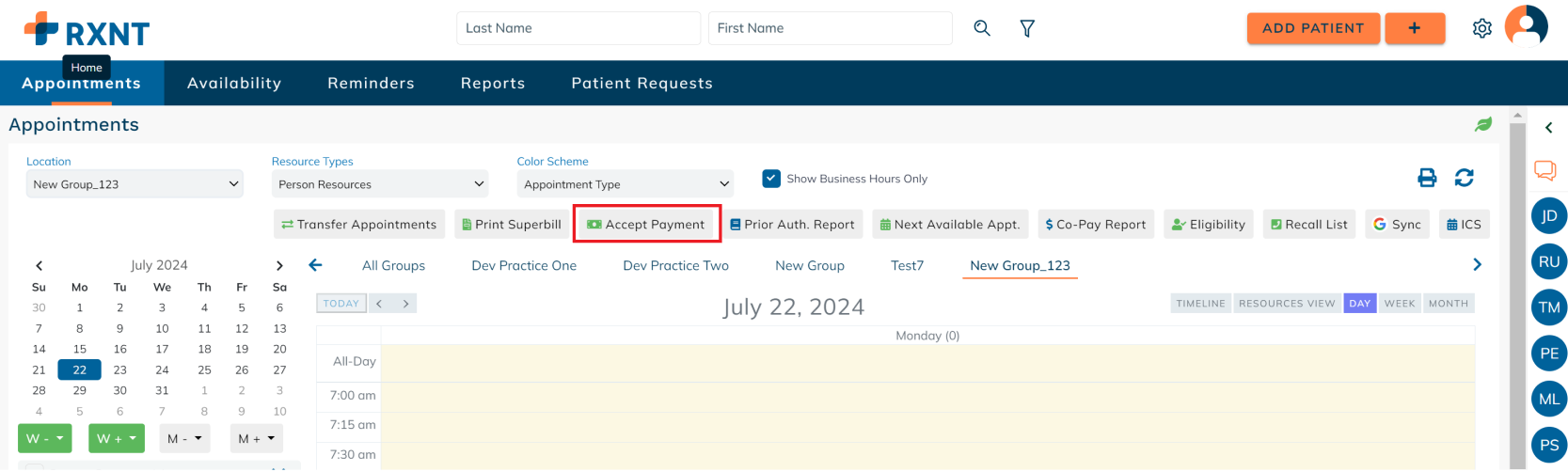Open the patient filter funnel icon

point(1027,29)
